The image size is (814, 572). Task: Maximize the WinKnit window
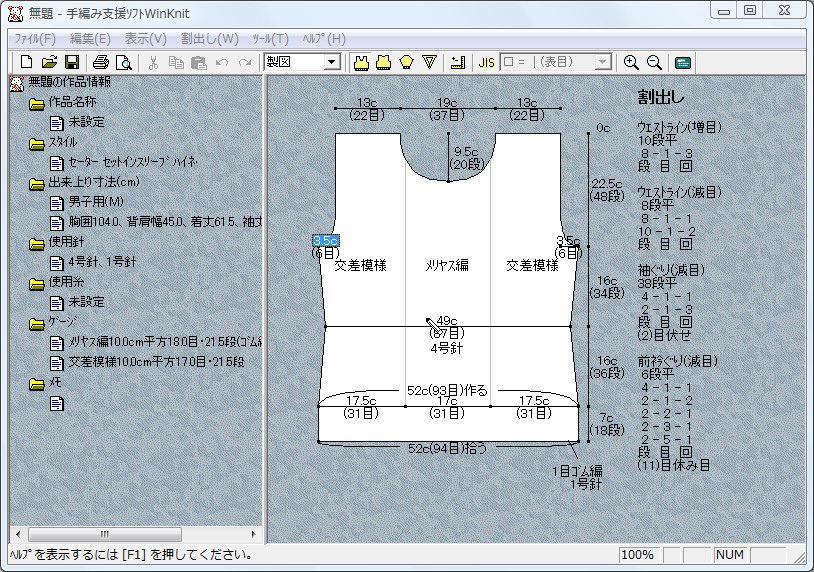750,10
